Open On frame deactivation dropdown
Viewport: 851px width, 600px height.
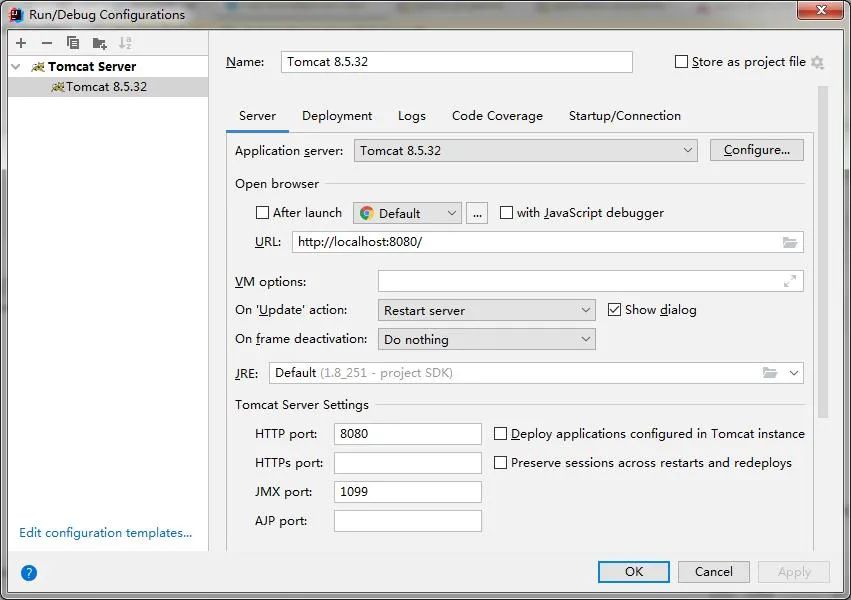(486, 339)
